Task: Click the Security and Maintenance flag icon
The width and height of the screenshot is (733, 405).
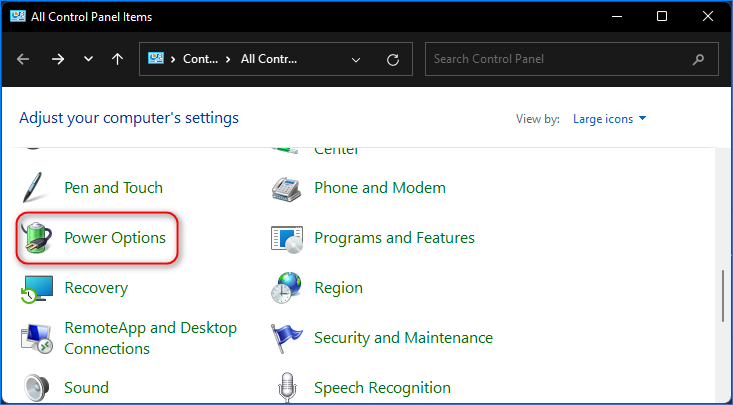Action: coord(286,338)
